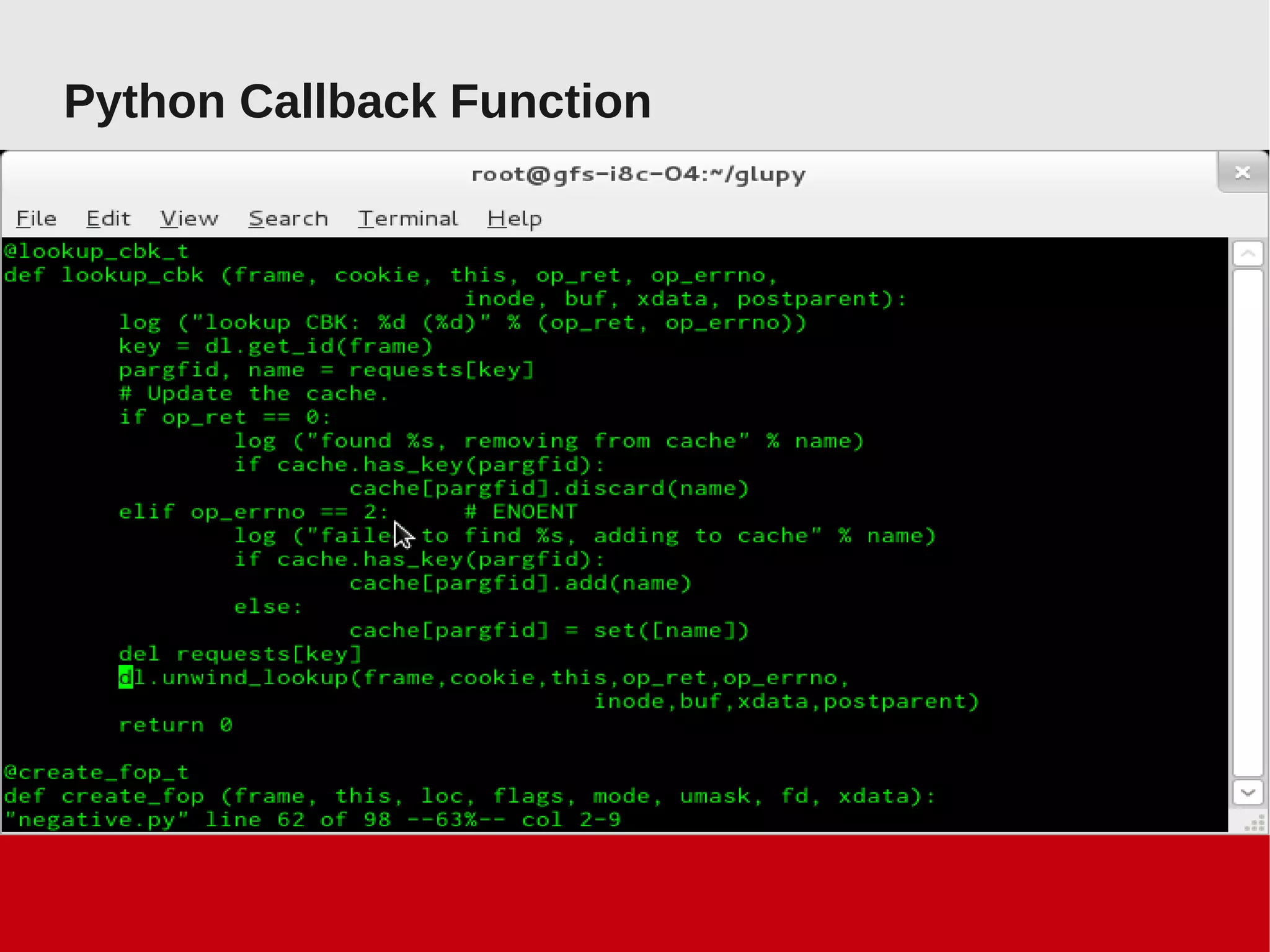This screenshot has height=952, width=1270.
Task: Click the '@lookup_cbk_t' decorator line
Action: [96, 251]
